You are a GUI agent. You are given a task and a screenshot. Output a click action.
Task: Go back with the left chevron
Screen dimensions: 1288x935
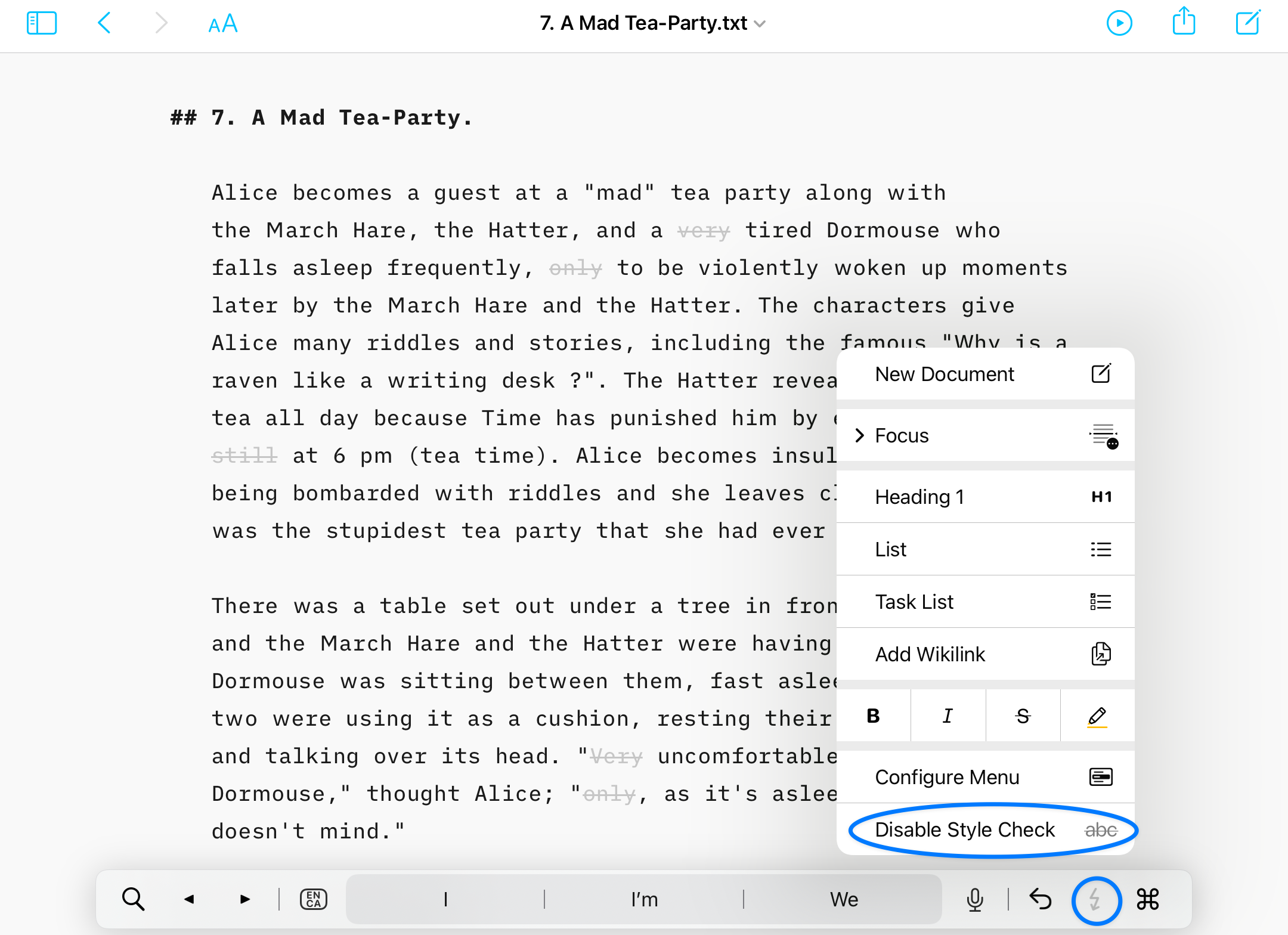pyautogui.click(x=104, y=24)
